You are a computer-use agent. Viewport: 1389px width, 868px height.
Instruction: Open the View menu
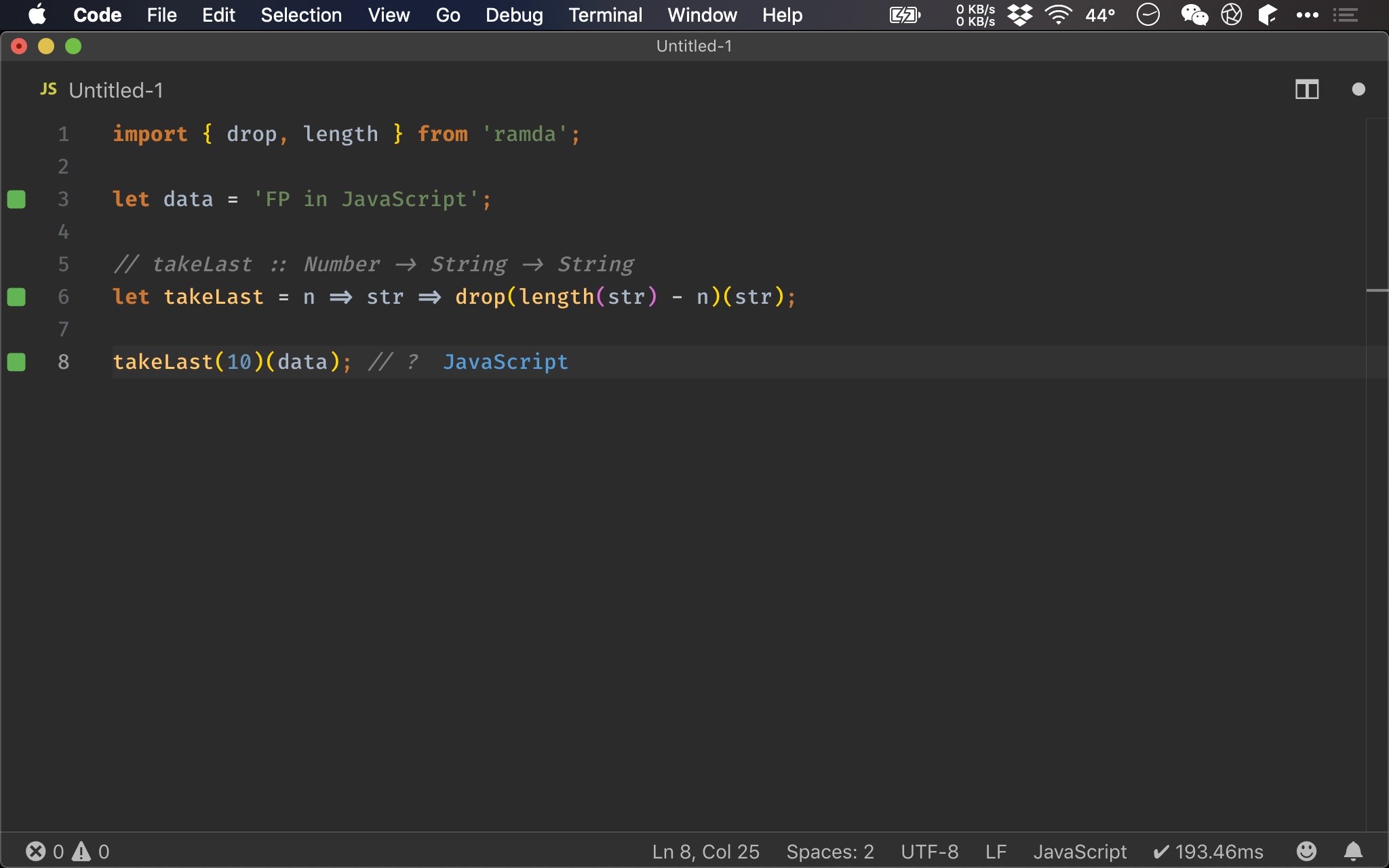click(x=389, y=15)
